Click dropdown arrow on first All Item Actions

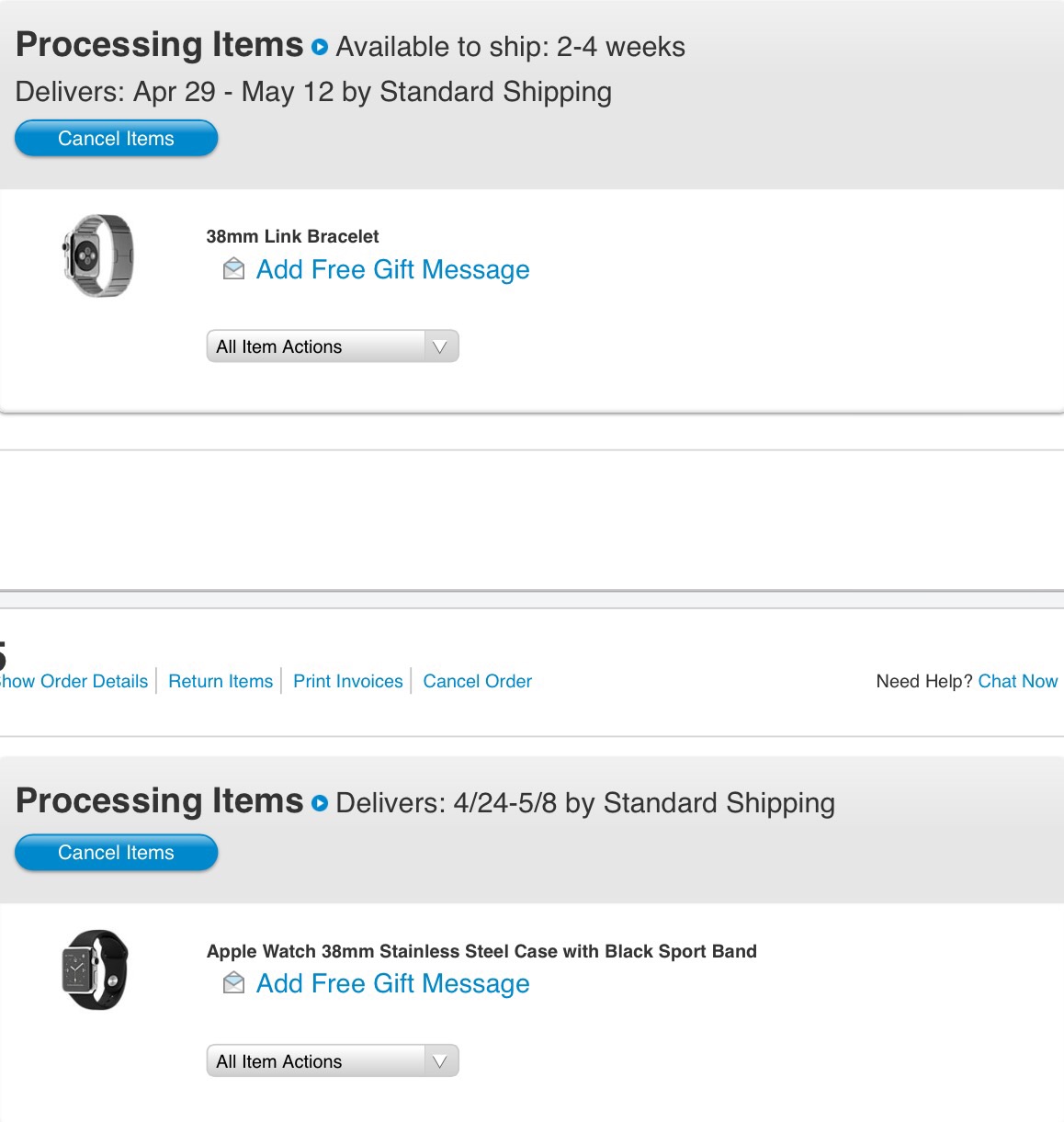click(440, 346)
